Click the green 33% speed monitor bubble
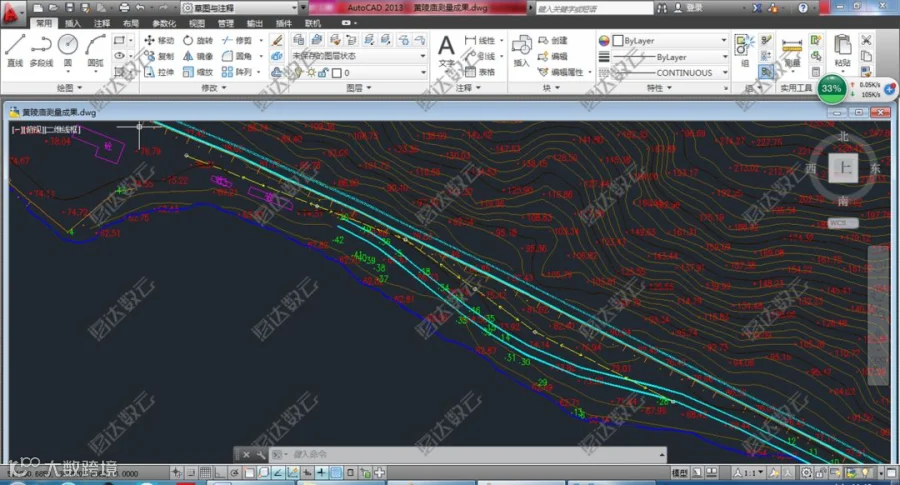This screenshot has height=485, width=900. click(831, 88)
